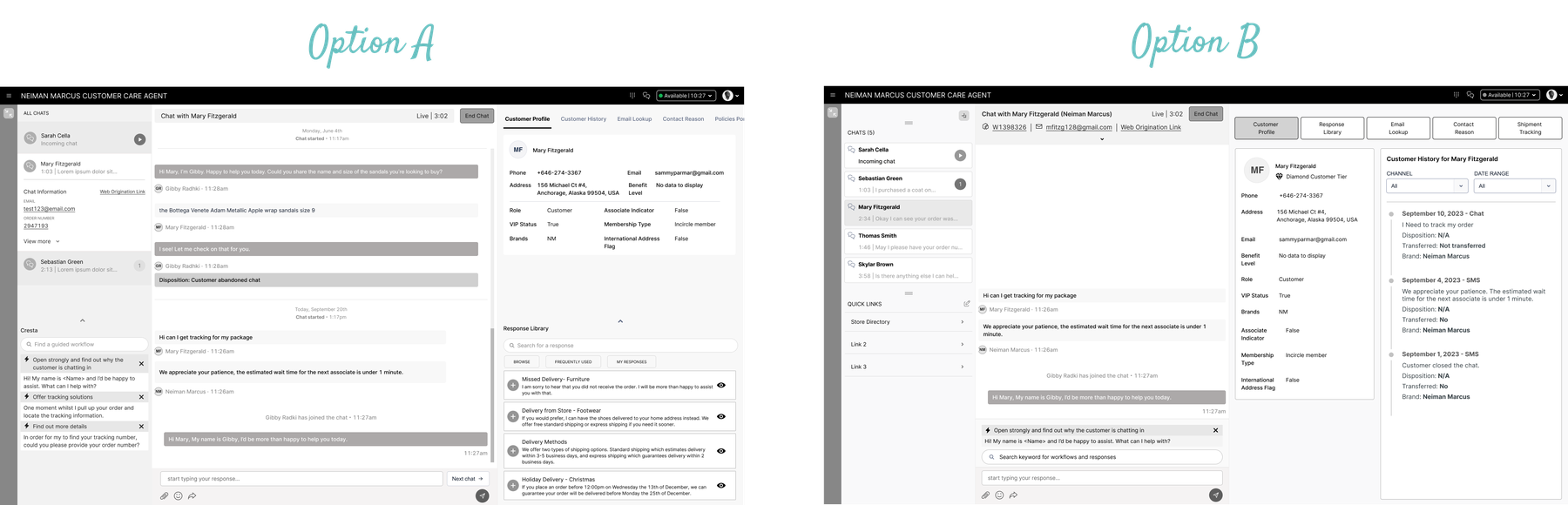Open the Response Library tab in Option B

tap(1332, 128)
